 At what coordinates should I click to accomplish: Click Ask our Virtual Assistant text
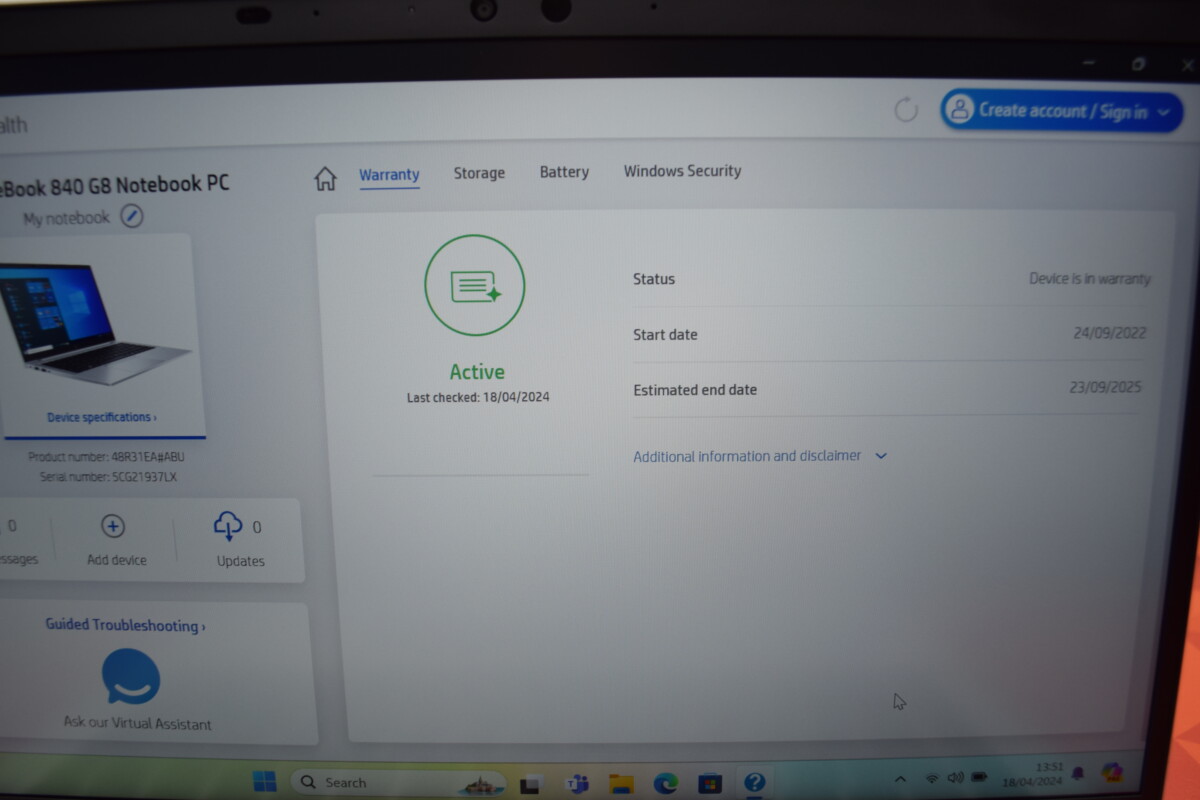point(137,723)
